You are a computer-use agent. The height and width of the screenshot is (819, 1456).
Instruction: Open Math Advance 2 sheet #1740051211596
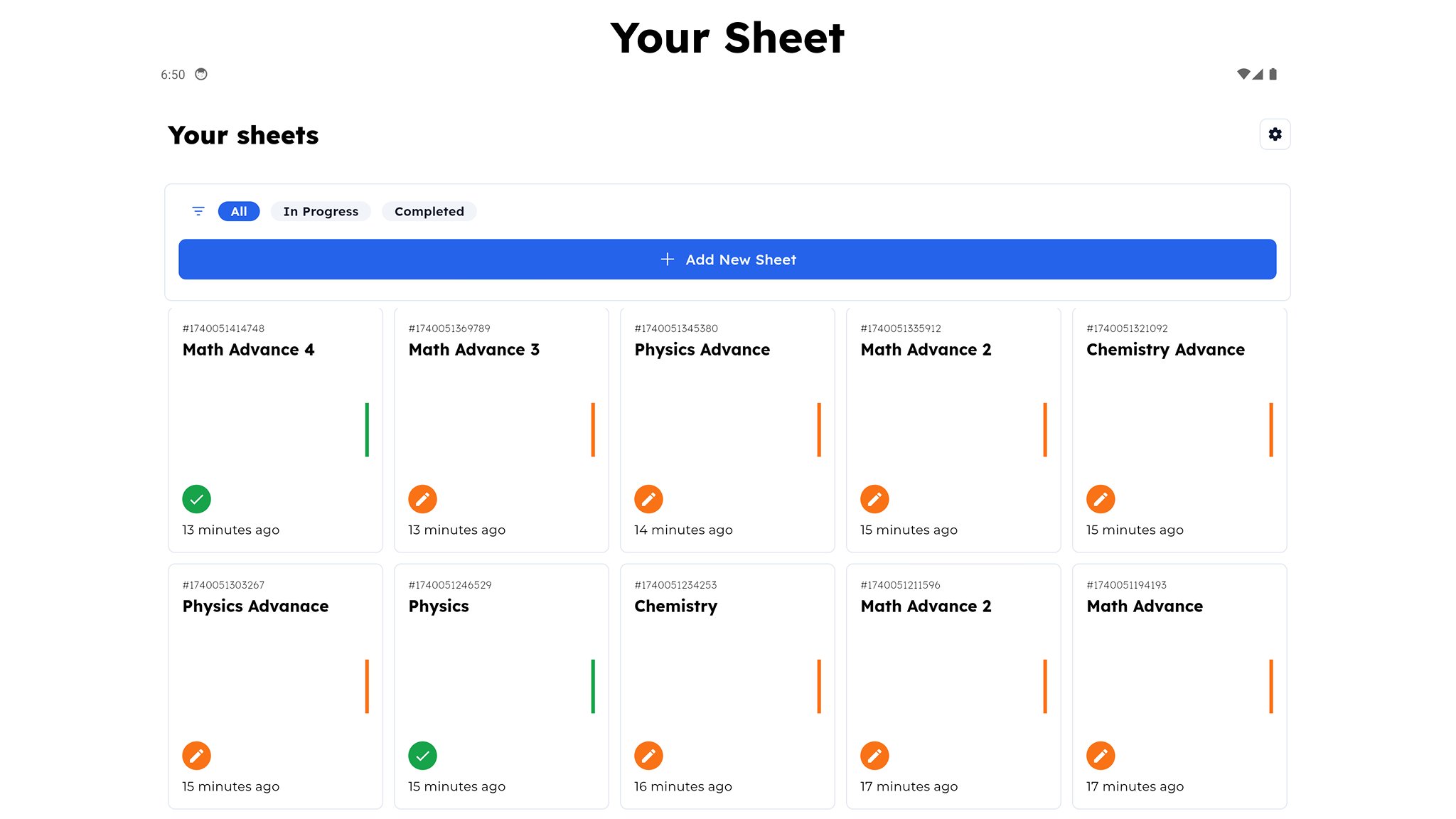tap(926, 606)
